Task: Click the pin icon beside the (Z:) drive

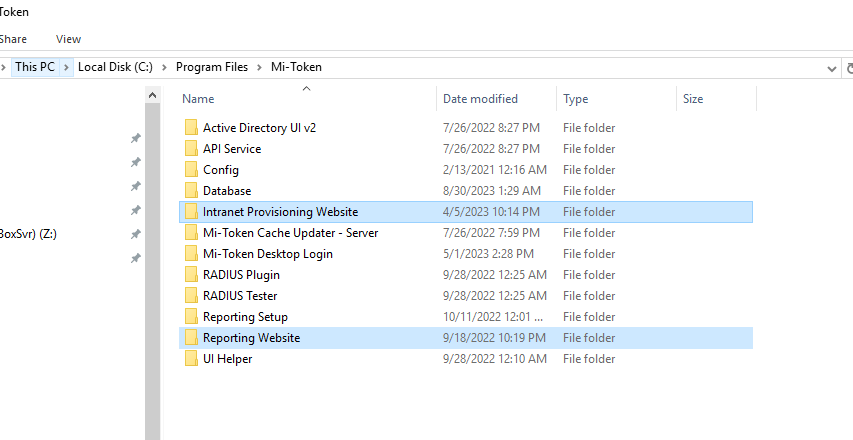Action: point(135,234)
